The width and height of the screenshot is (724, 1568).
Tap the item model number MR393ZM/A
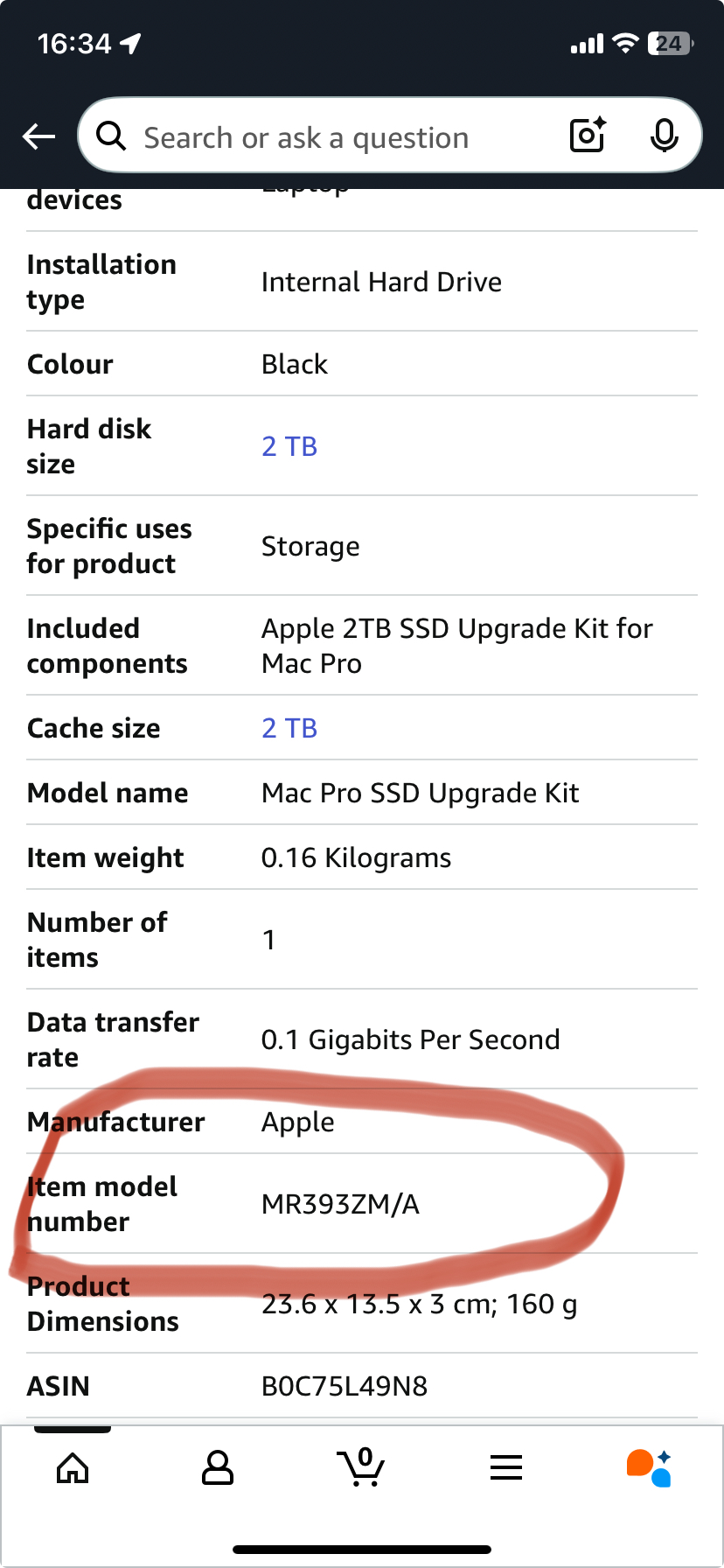coord(341,1204)
